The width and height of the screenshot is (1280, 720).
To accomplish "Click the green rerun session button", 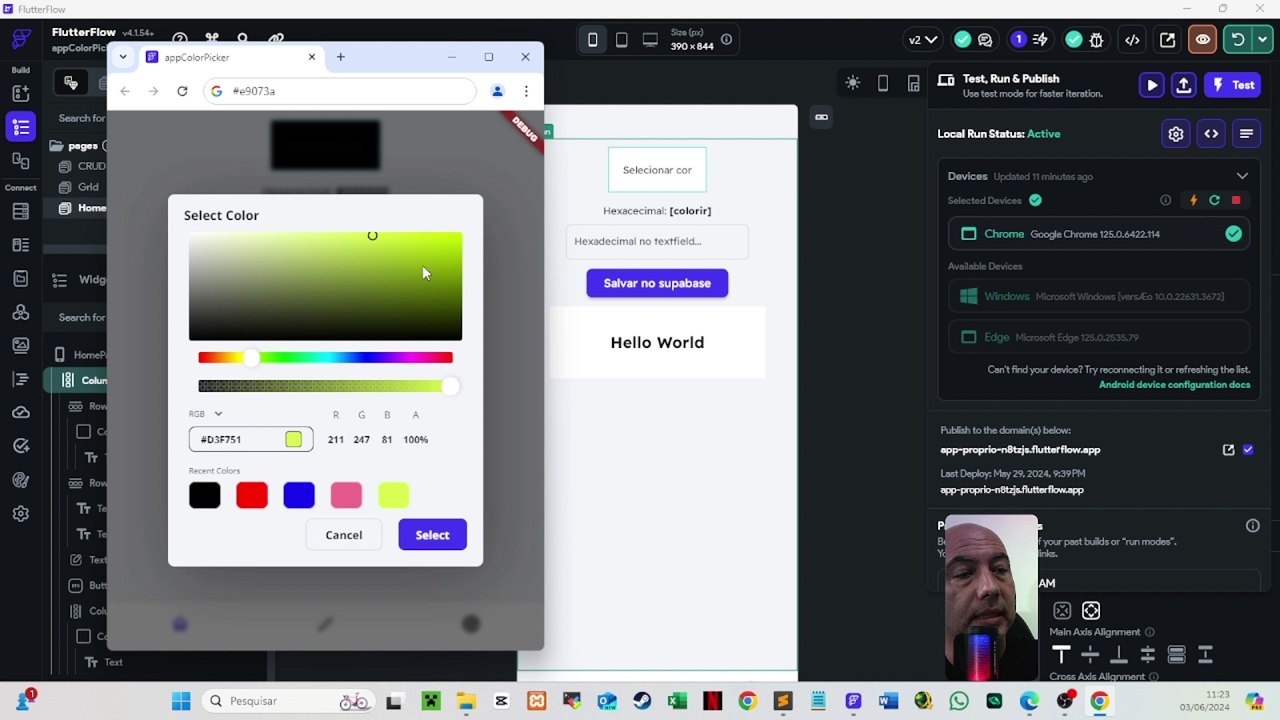I will point(1238,40).
